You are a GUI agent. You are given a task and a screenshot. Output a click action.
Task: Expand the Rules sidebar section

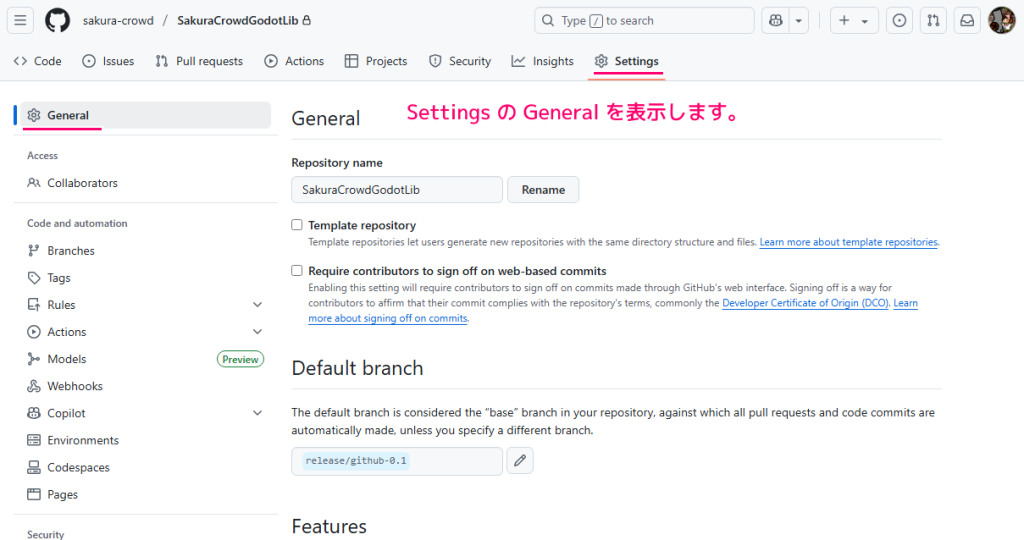pyautogui.click(x=257, y=305)
